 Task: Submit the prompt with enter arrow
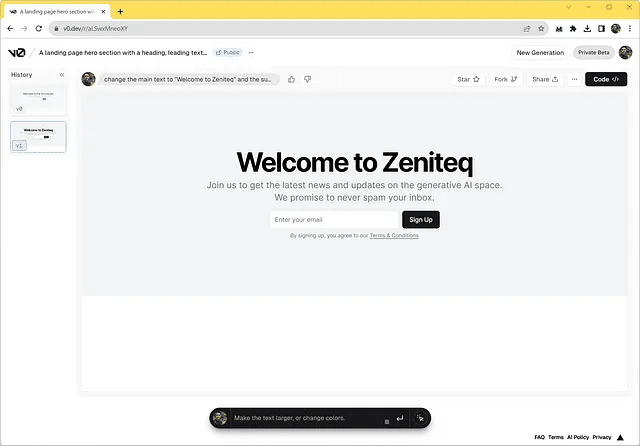pos(400,418)
